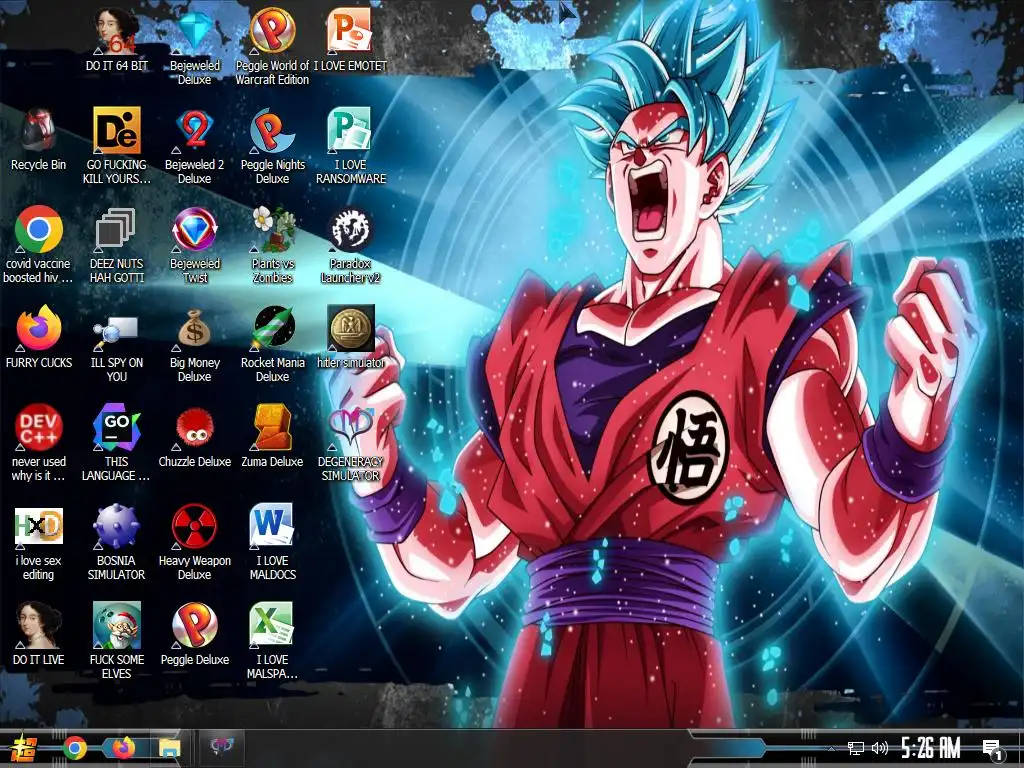Viewport: 1024px width, 768px height.
Task: Open the 5:26 AM clock calendar
Action: tap(931, 748)
